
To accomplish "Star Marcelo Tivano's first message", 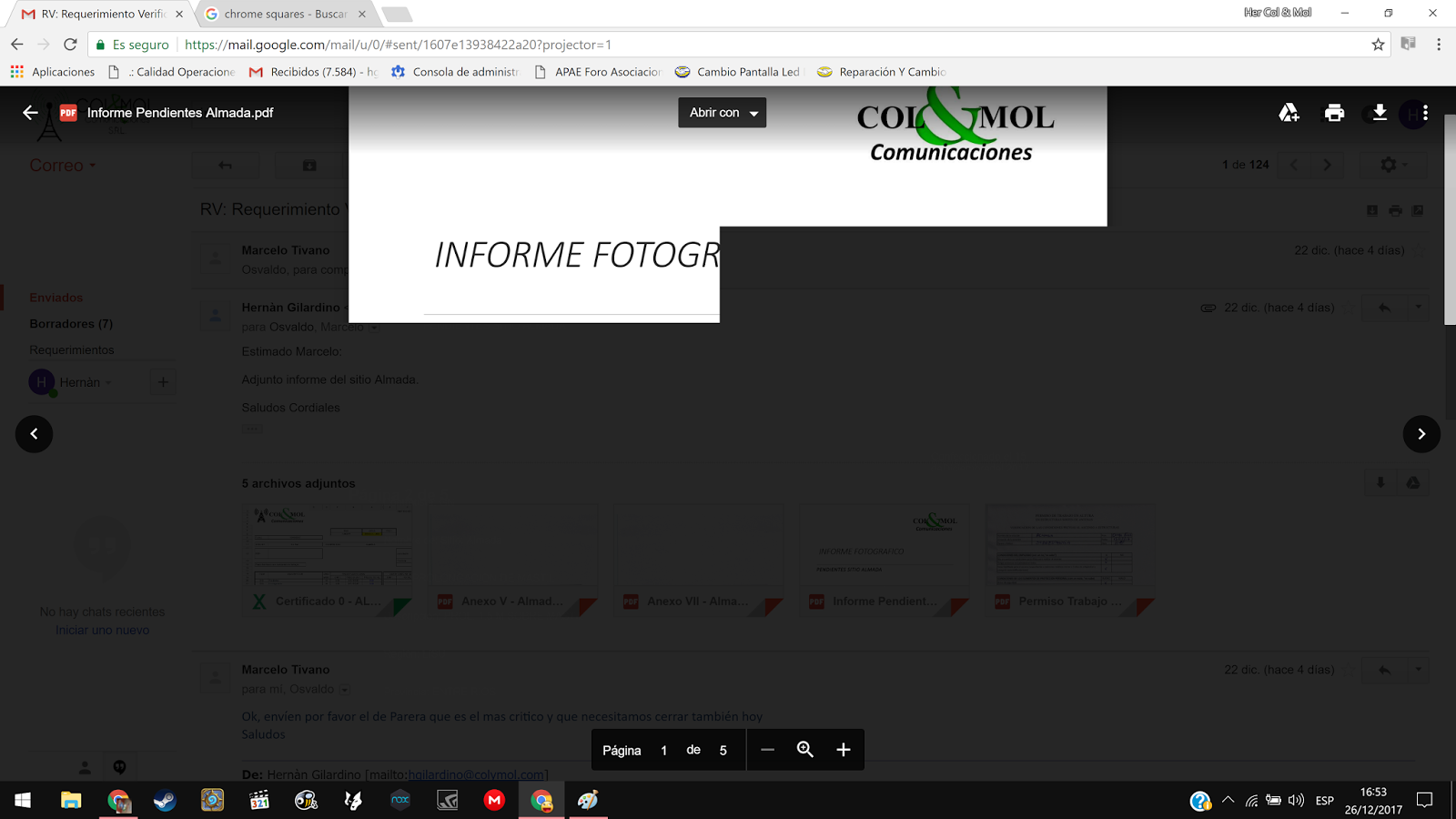I will tap(1420, 250).
